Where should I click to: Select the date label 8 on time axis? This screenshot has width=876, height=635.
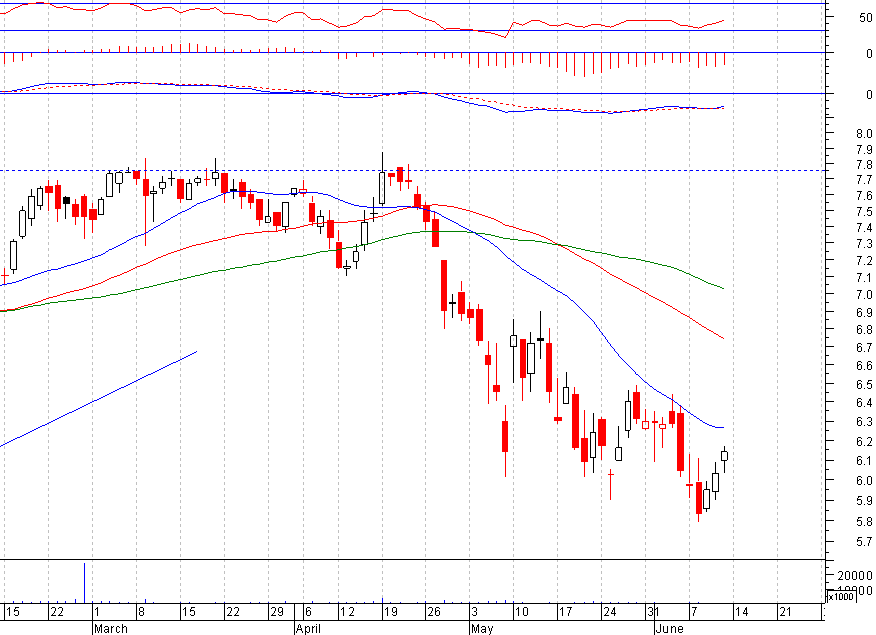(x=141, y=612)
